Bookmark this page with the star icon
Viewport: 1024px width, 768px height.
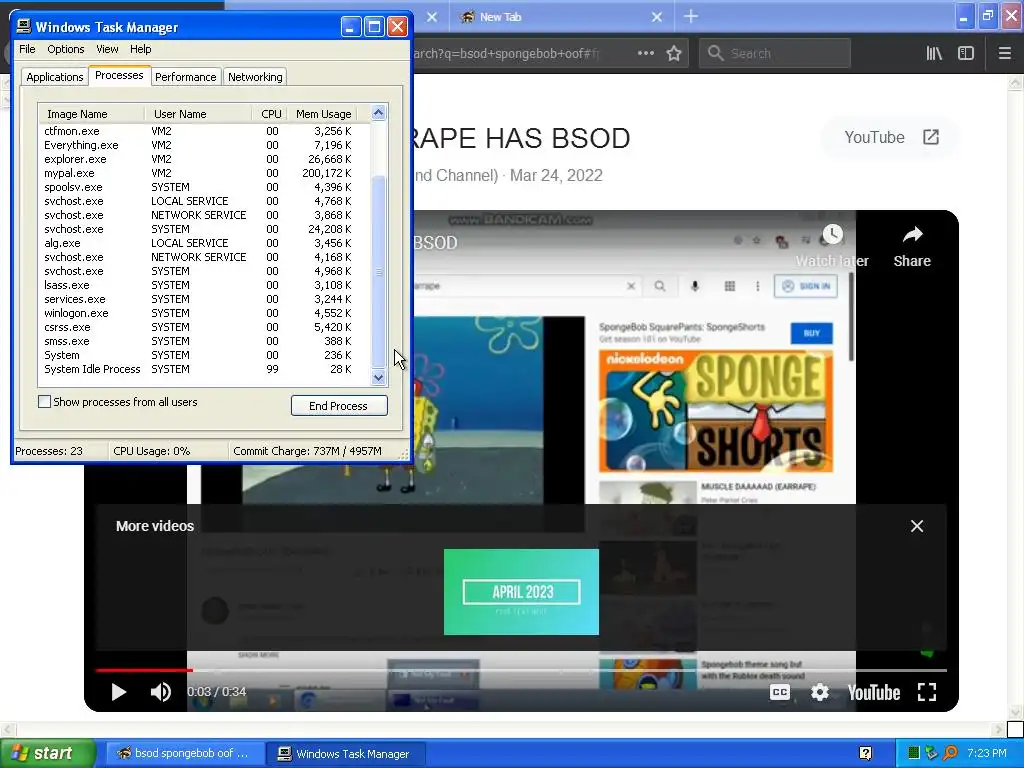coord(674,54)
